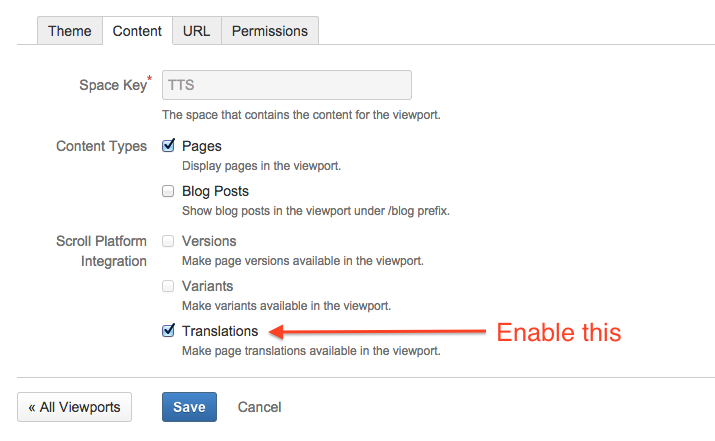Toggle the Translations checkbox
The image size is (715, 441).
tap(168, 331)
